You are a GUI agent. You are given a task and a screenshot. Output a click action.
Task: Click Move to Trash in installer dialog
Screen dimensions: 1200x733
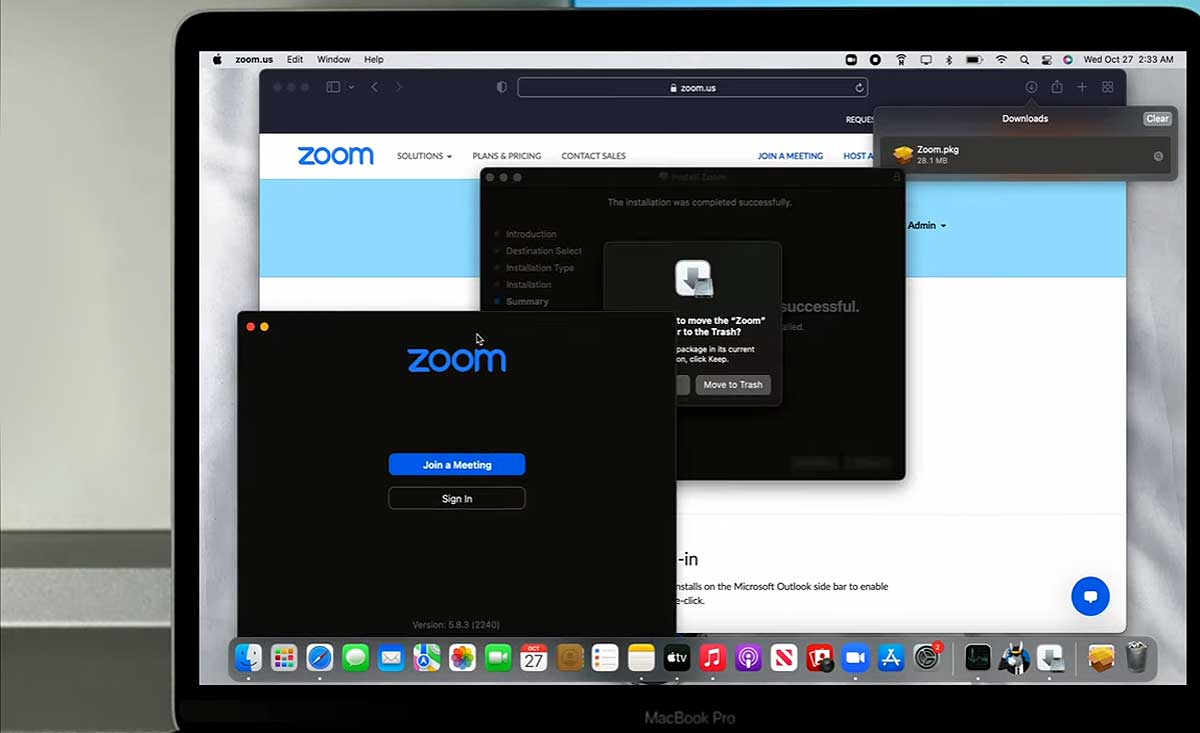(733, 385)
